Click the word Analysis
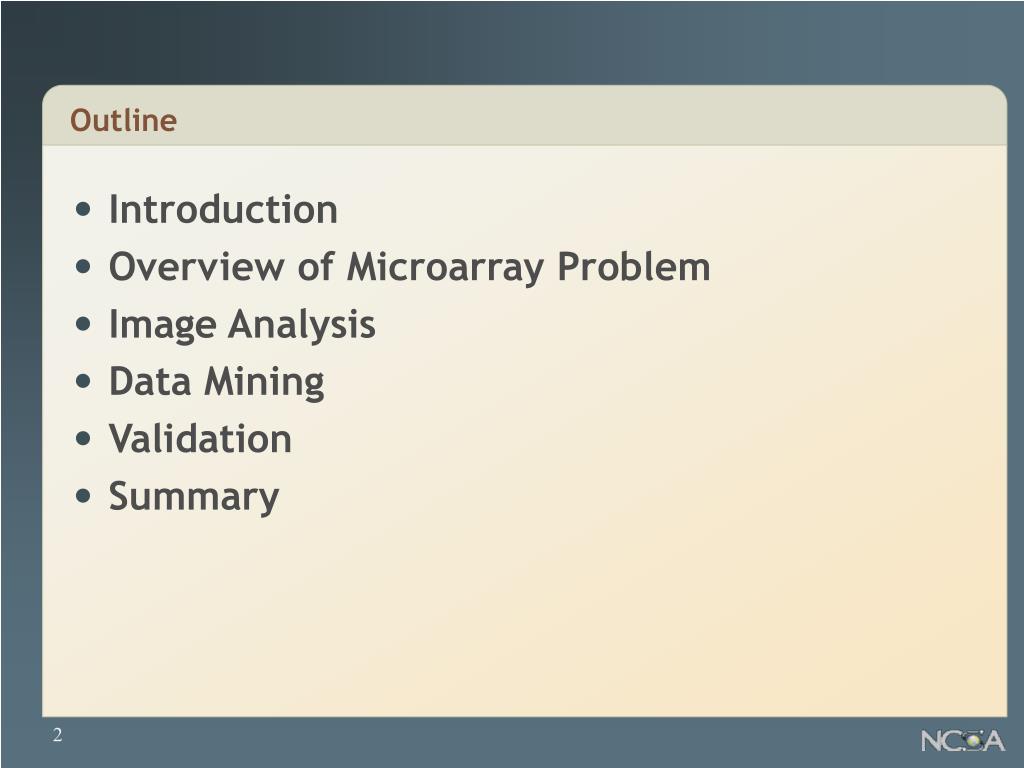1024x768 pixels. click(302, 325)
